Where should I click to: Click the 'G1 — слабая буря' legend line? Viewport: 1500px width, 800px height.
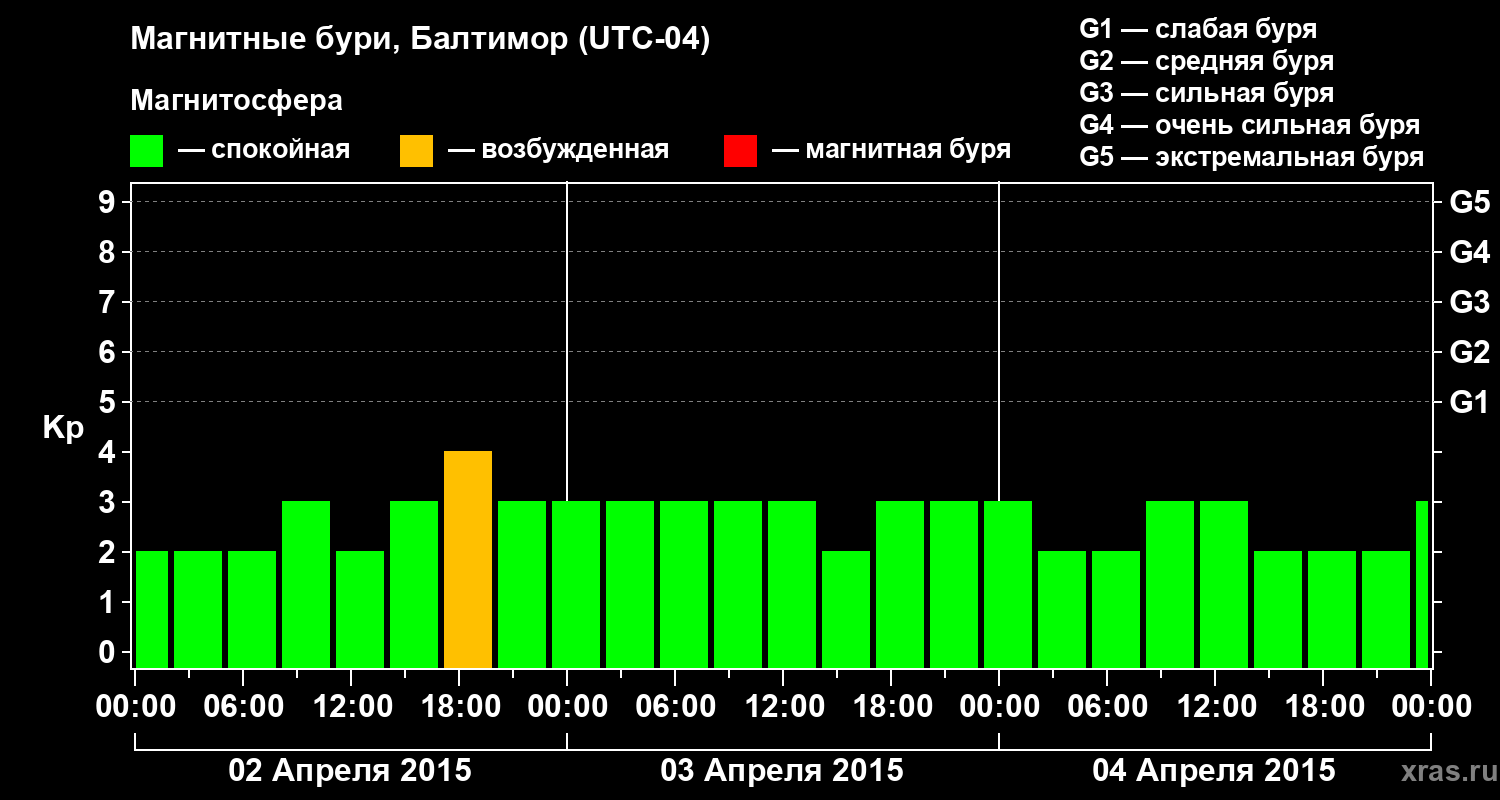click(x=1198, y=29)
